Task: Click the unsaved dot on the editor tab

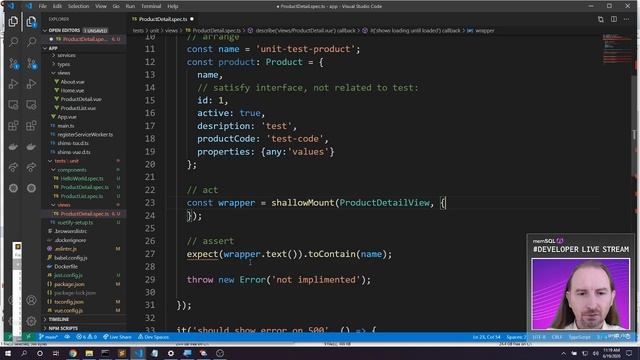Action: click(x=192, y=19)
